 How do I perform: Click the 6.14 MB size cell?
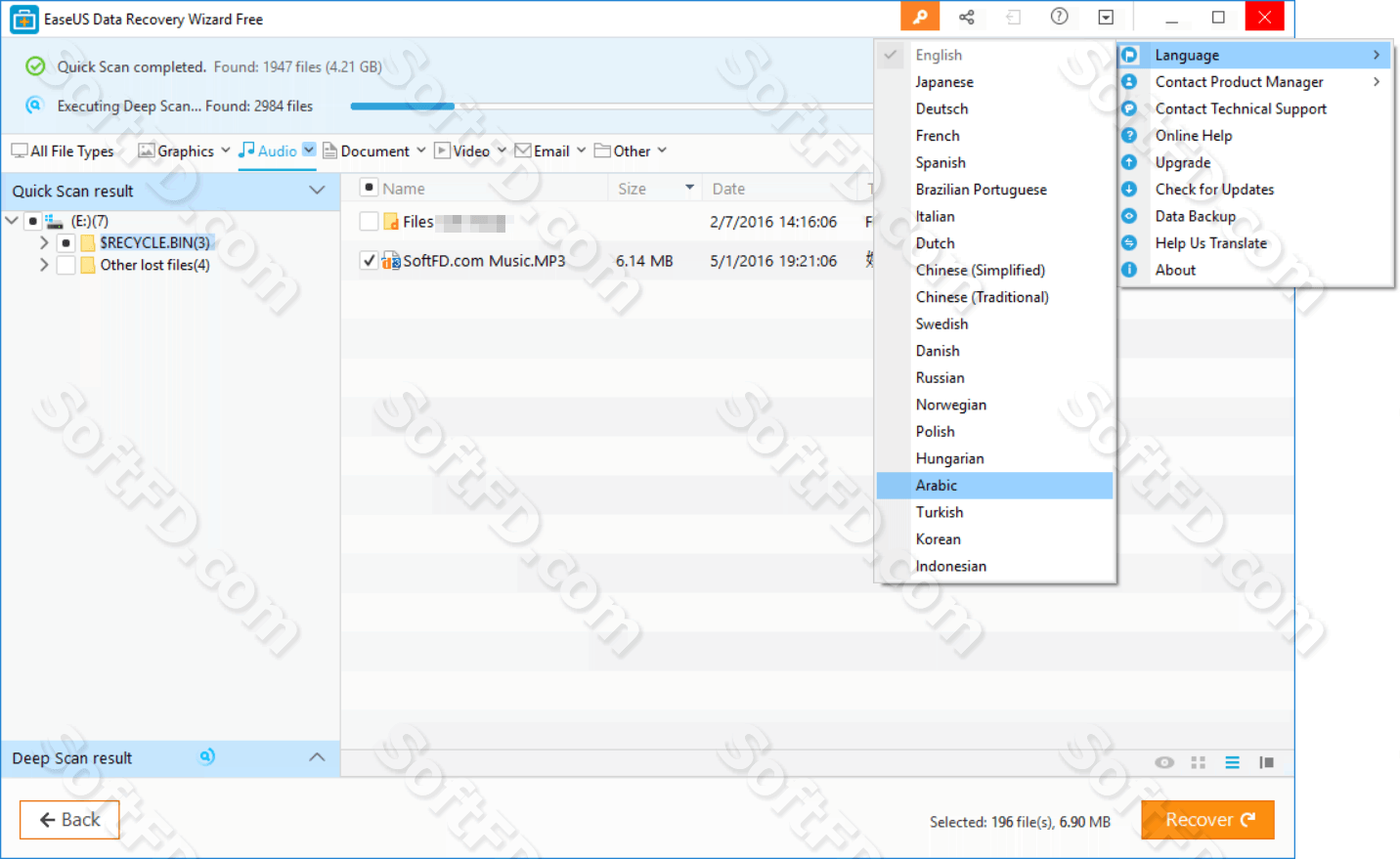click(644, 261)
